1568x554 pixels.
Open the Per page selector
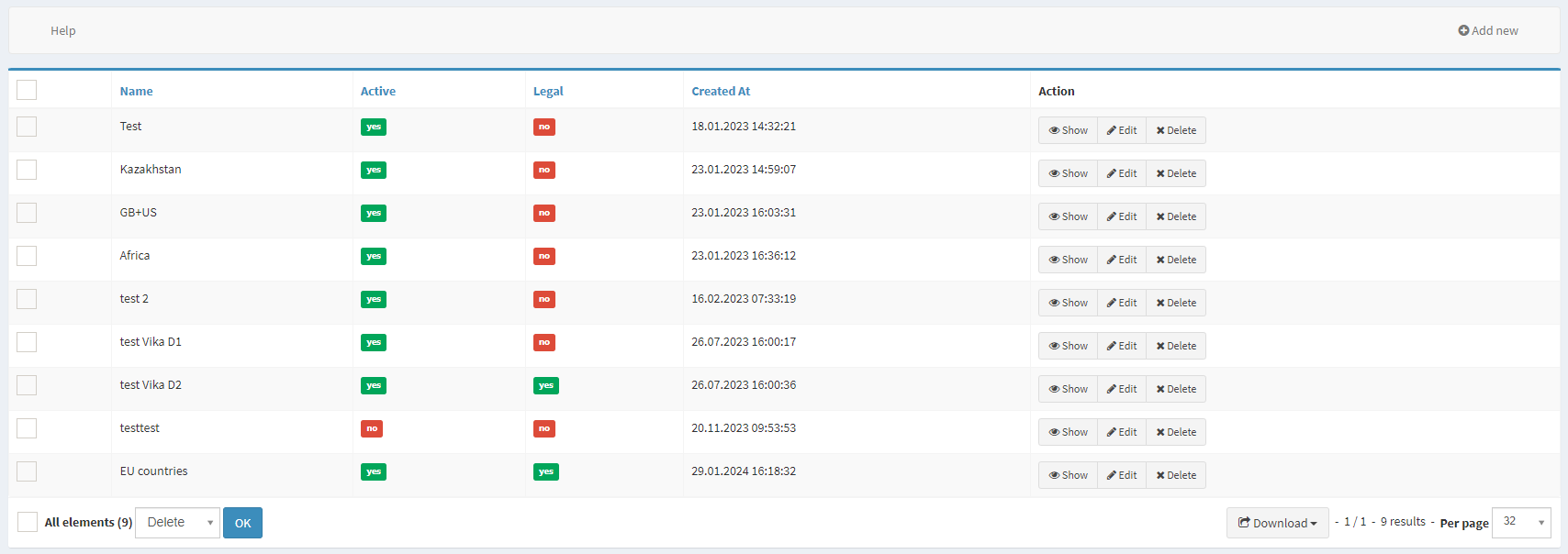click(x=1521, y=522)
